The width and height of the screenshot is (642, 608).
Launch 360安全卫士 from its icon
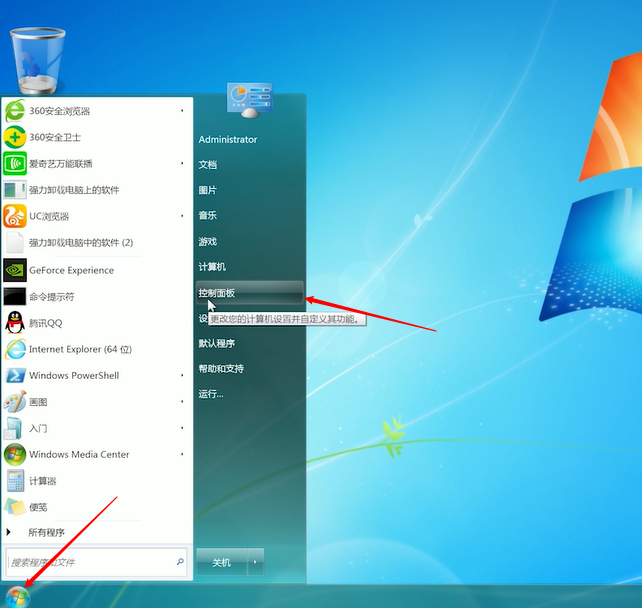pyautogui.click(x=15, y=137)
